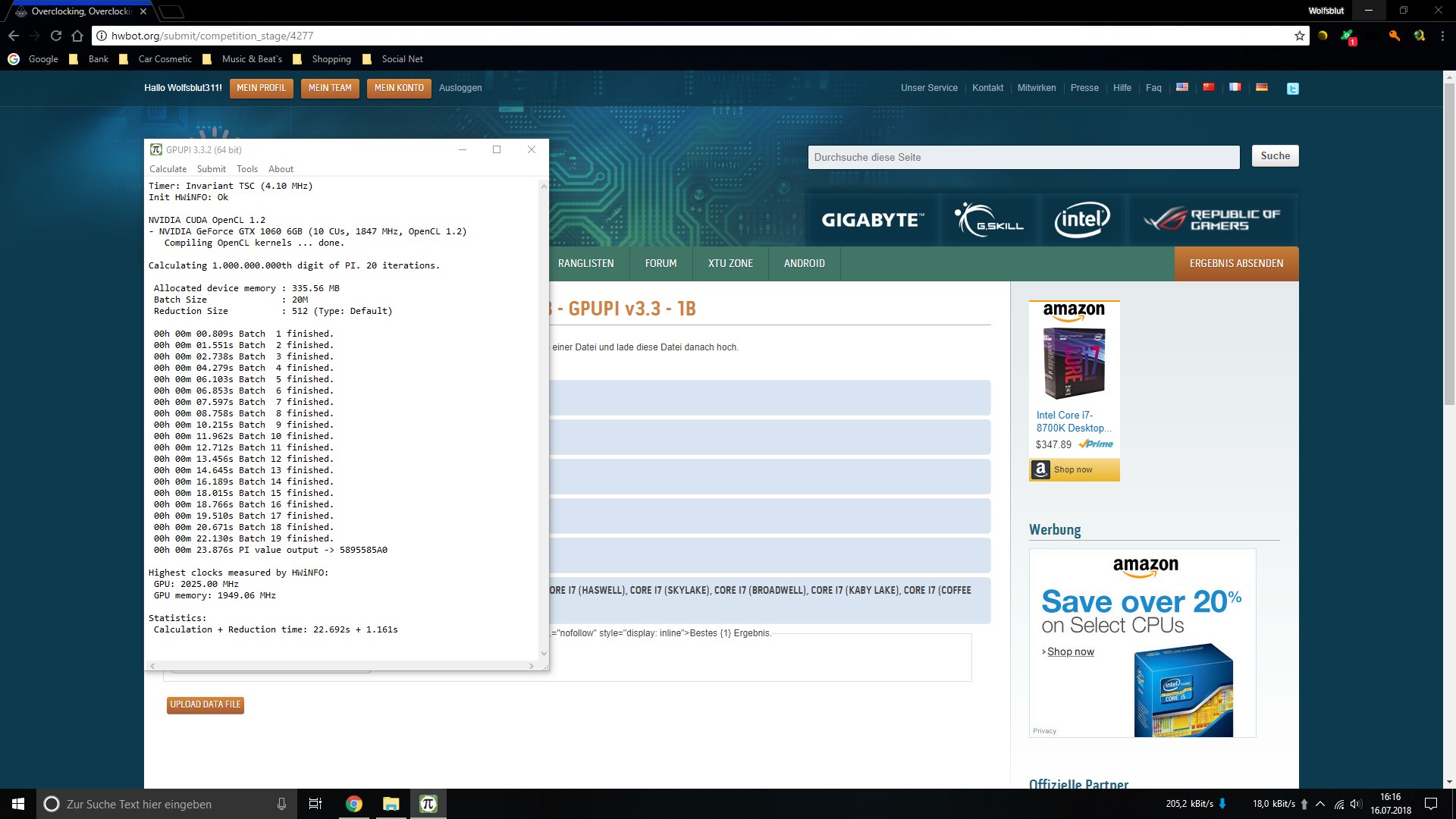Click Kontakt header link
The width and height of the screenshot is (1456, 819).
click(987, 88)
